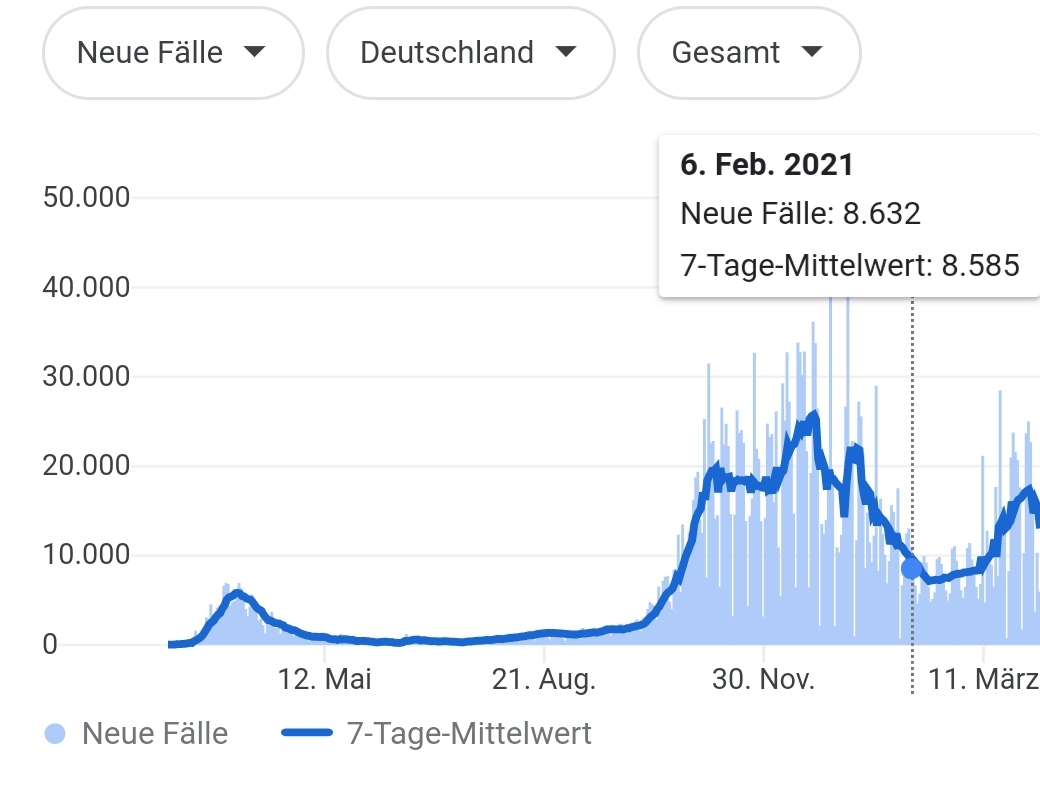Click the caret next to Deutschland

[x=566, y=53]
